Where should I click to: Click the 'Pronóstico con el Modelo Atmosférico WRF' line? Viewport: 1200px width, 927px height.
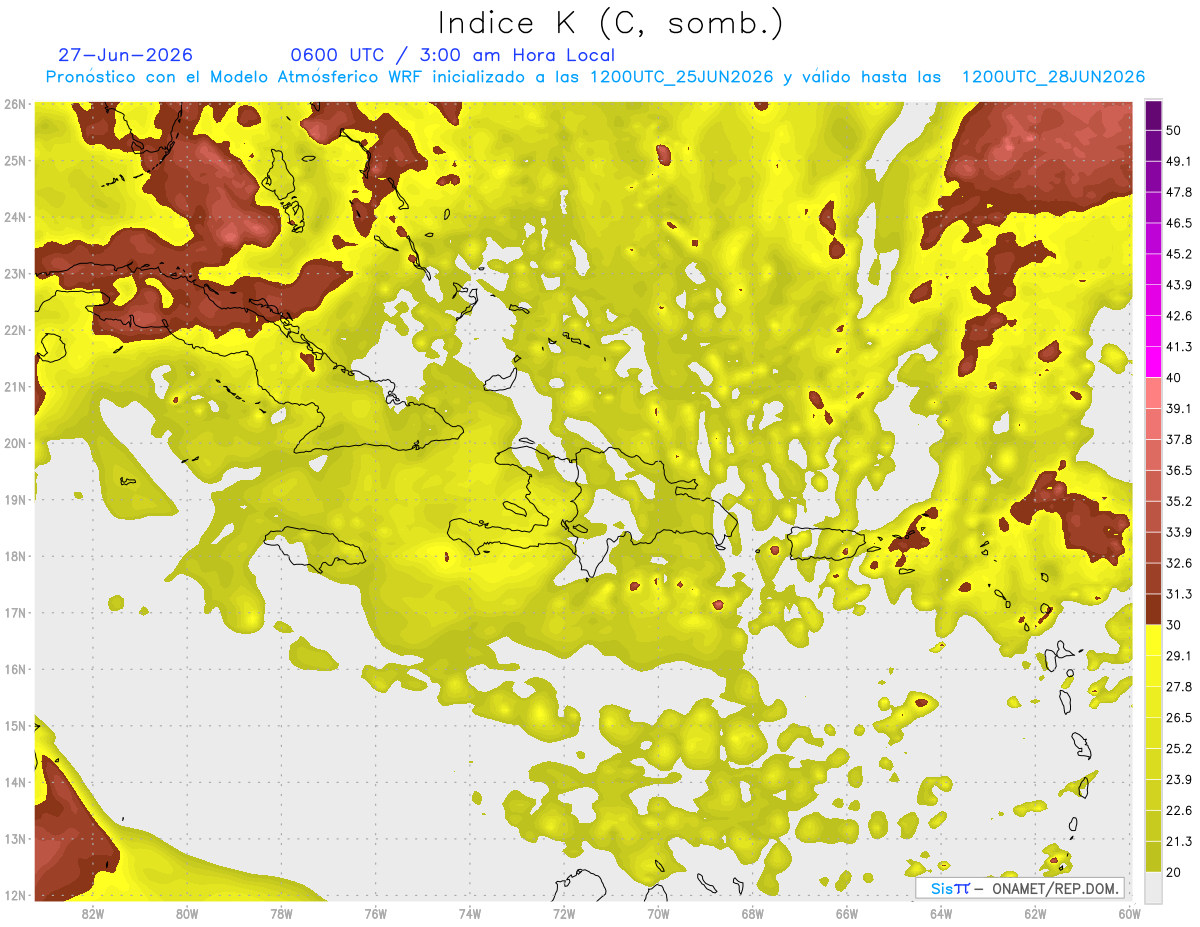point(595,77)
